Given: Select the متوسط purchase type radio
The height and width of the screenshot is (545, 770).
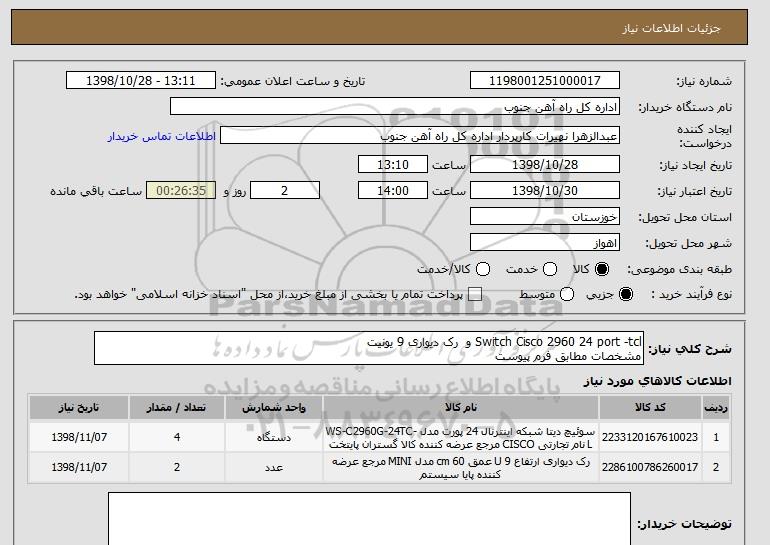Looking at the screenshot, I should pyautogui.click(x=567, y=294).
